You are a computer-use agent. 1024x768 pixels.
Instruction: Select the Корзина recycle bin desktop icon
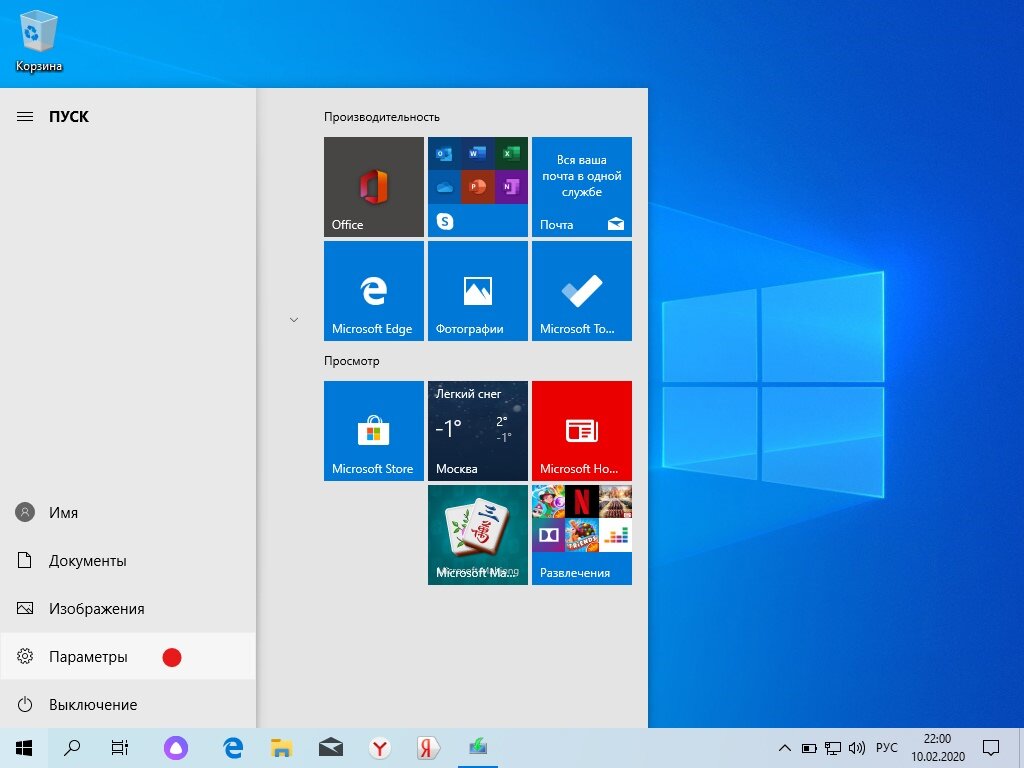[x=39, y=40]
